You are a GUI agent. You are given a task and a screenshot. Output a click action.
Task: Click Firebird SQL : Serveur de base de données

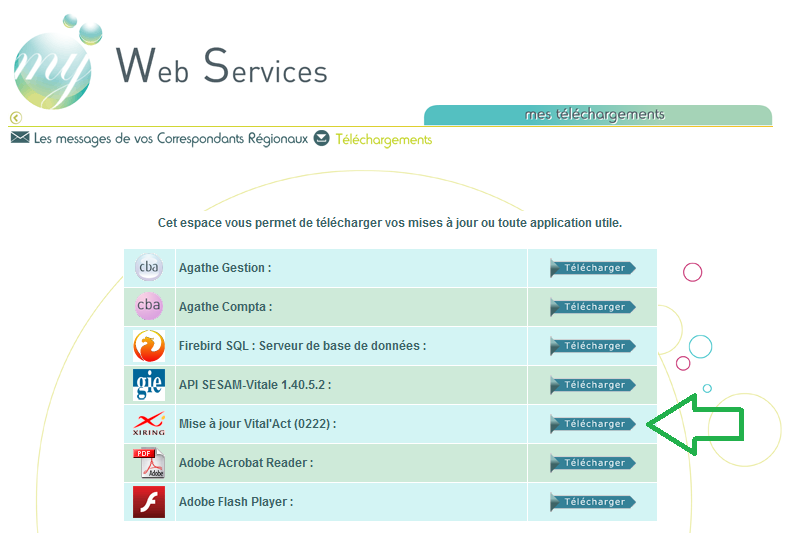(302, 345)
